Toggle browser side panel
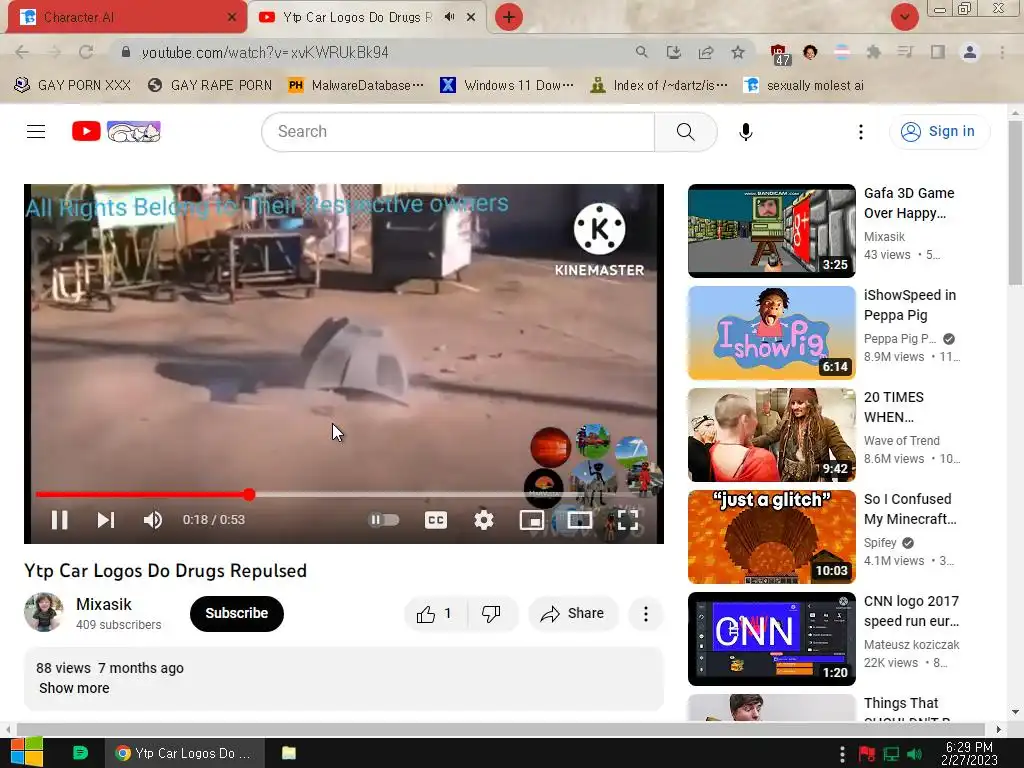Viewport: 1024px width, 768px height. (938, 52)
